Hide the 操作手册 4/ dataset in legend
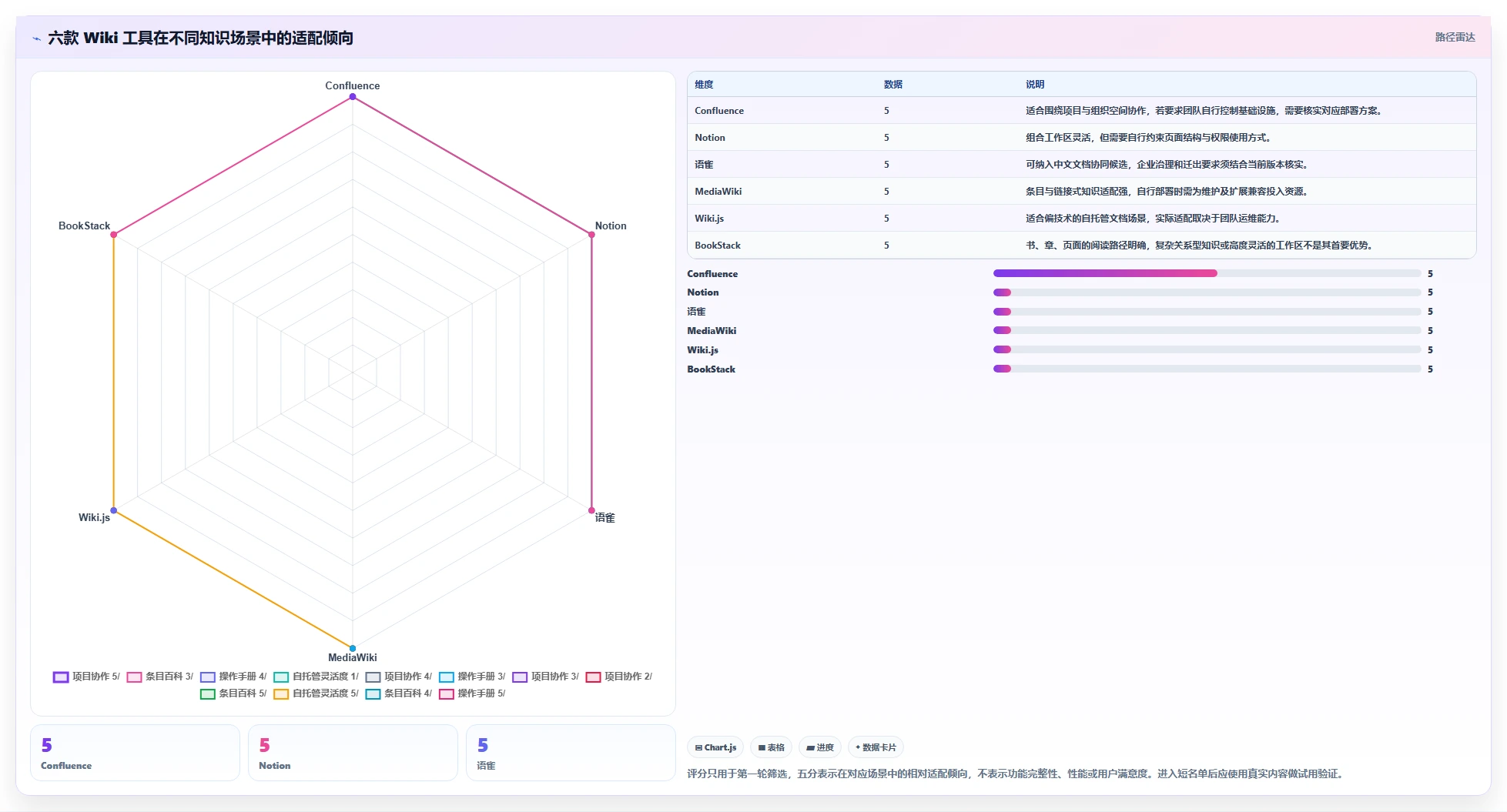 [x=233, y=677]
